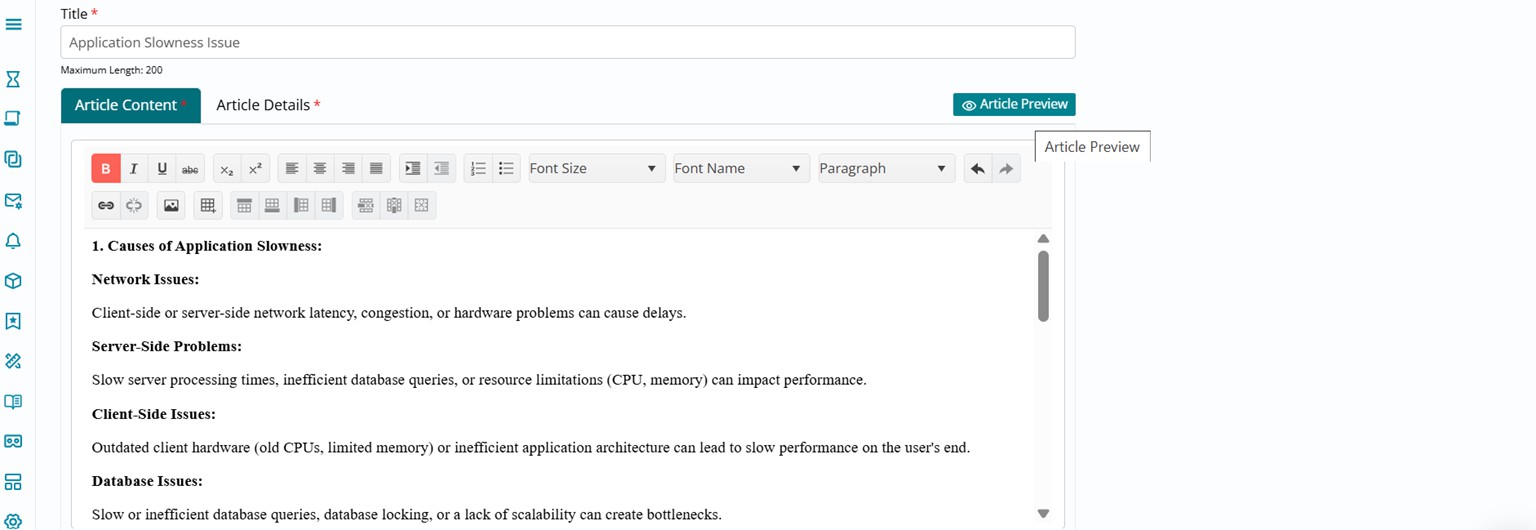The width and height of the screenshot is (1536, 530).
Task: Click editor scrollbar down arrow
Action: click(1043, 514)
